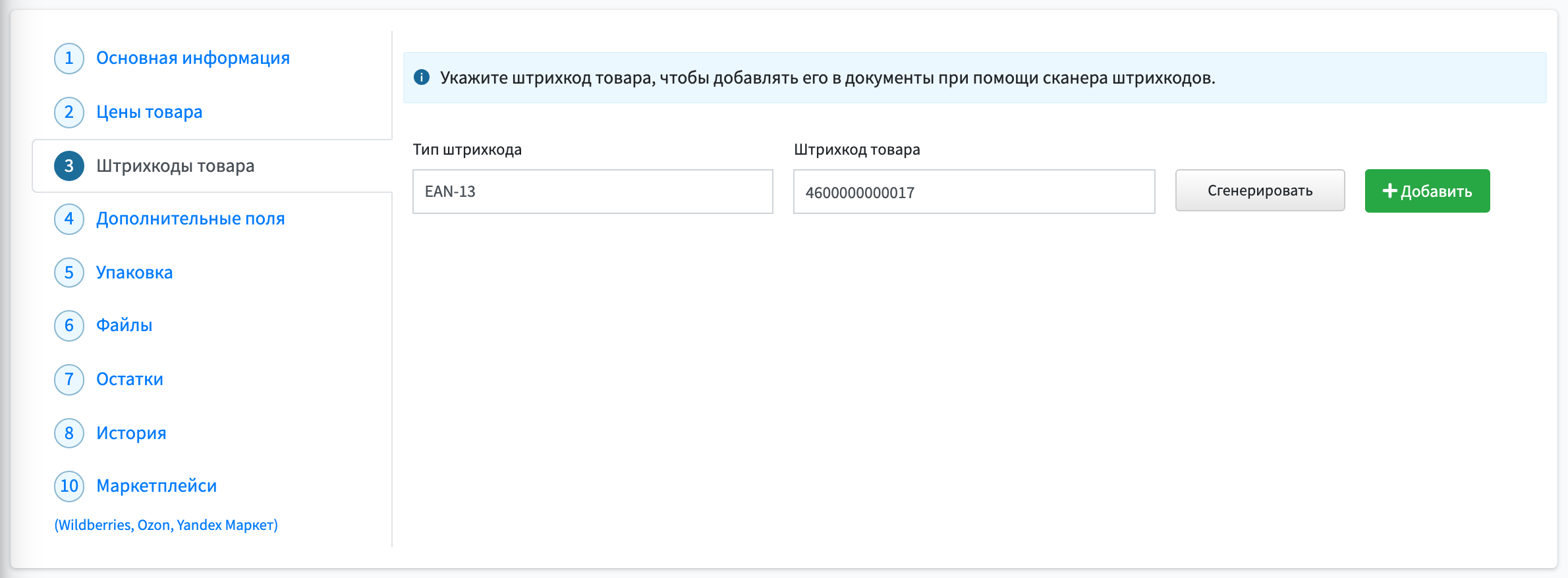
Task: Open the Основная информация section
Action: [x=193, y=58]
